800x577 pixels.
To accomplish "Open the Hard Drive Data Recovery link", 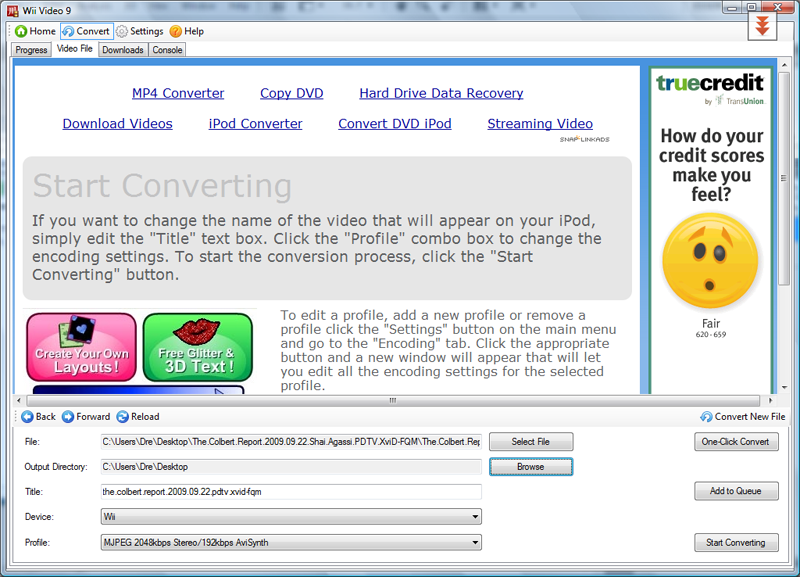I will click(441, 93).
